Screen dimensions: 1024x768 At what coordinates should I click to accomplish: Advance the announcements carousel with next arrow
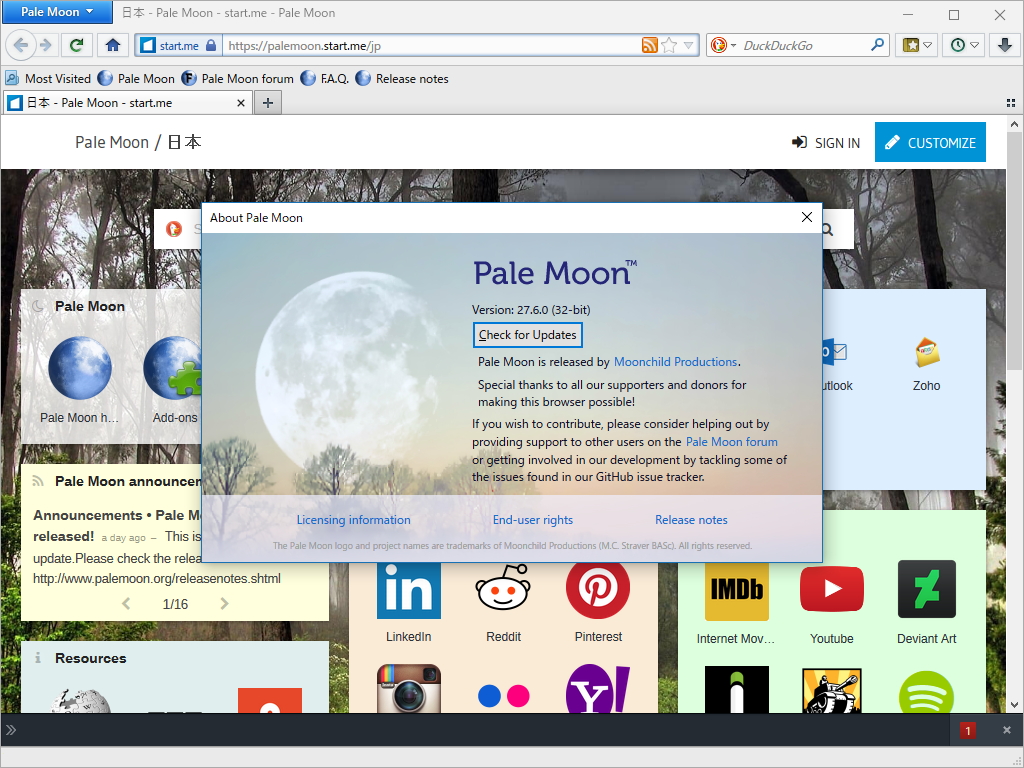click(x=224, y=604)
